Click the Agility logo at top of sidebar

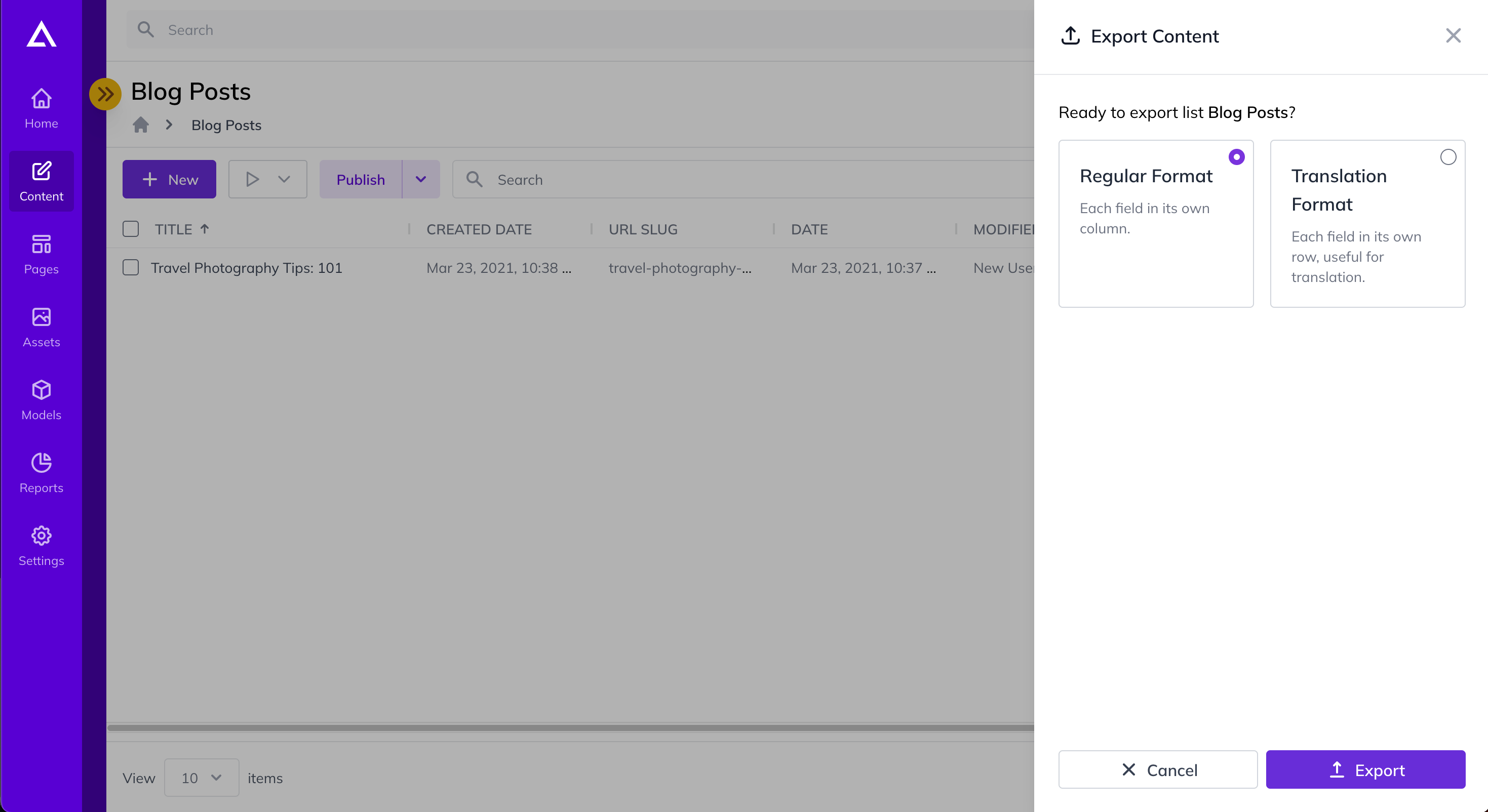pyautogui.click(x=41, y=33)
